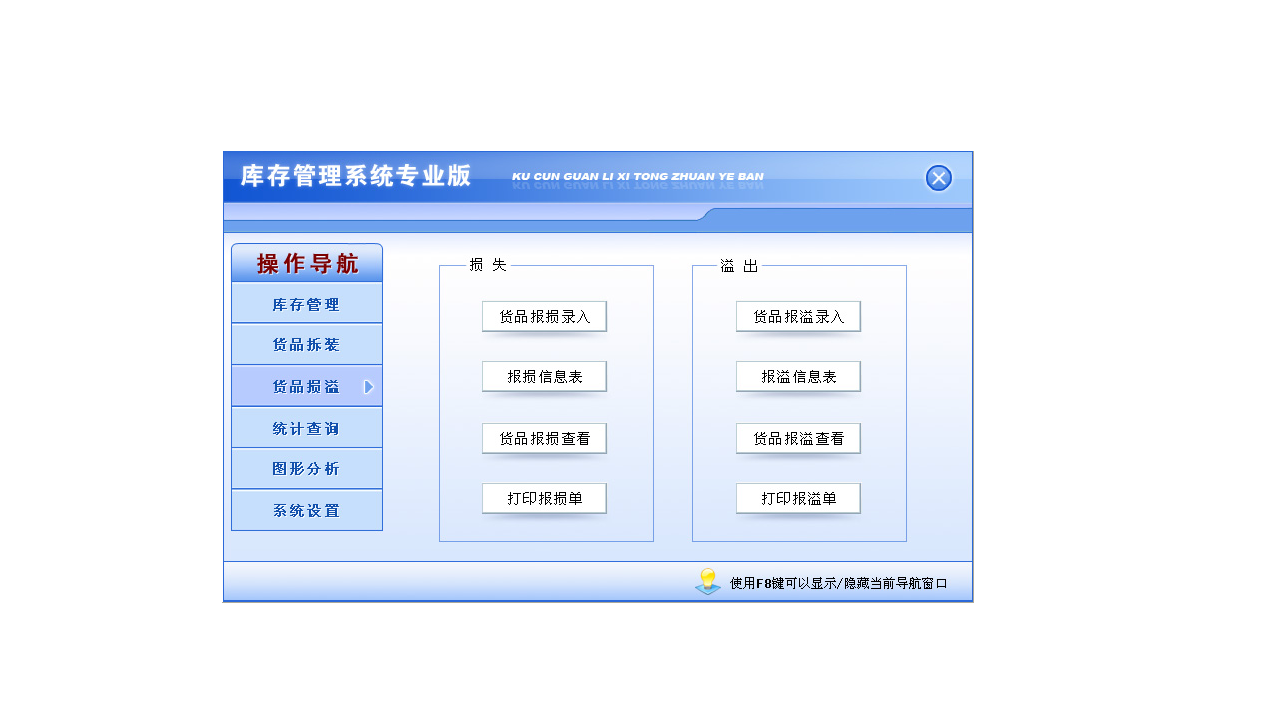Screen dimensions: 1280x720
Task: Click the 损失 group box title
Action: (486, 266)
